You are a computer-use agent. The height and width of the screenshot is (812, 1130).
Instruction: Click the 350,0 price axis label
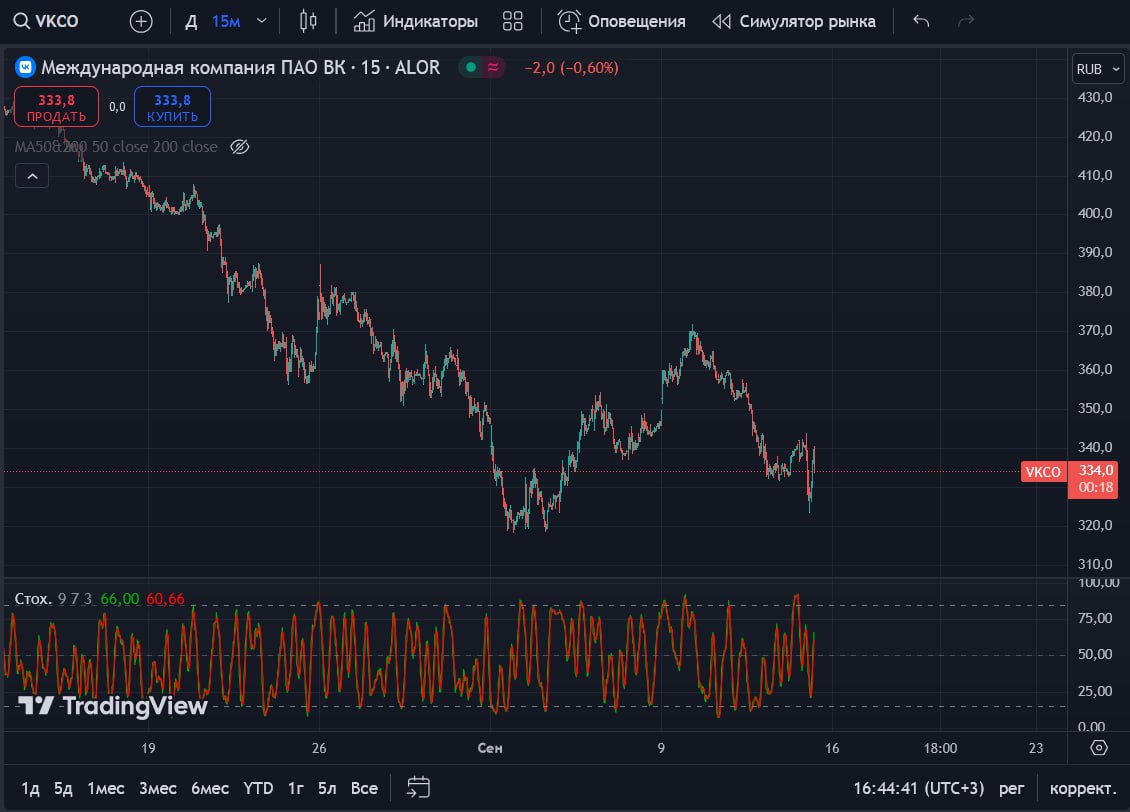[1095, 408]
